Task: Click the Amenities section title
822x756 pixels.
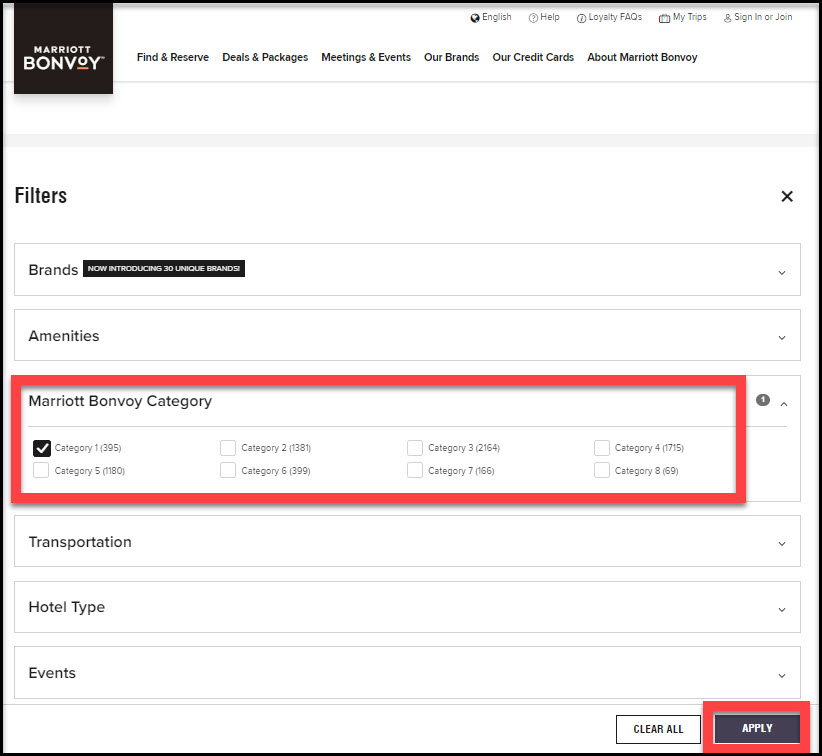Action: [63, 336]
